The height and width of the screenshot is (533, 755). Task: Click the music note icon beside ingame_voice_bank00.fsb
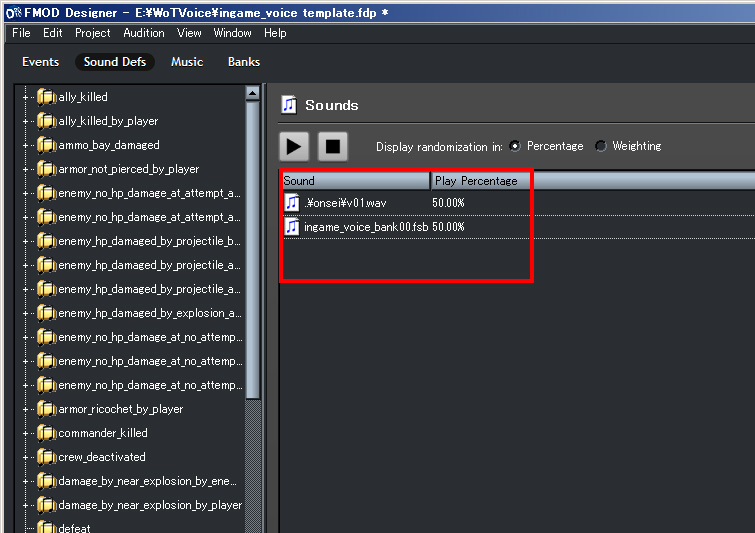[x=292, y=226]
